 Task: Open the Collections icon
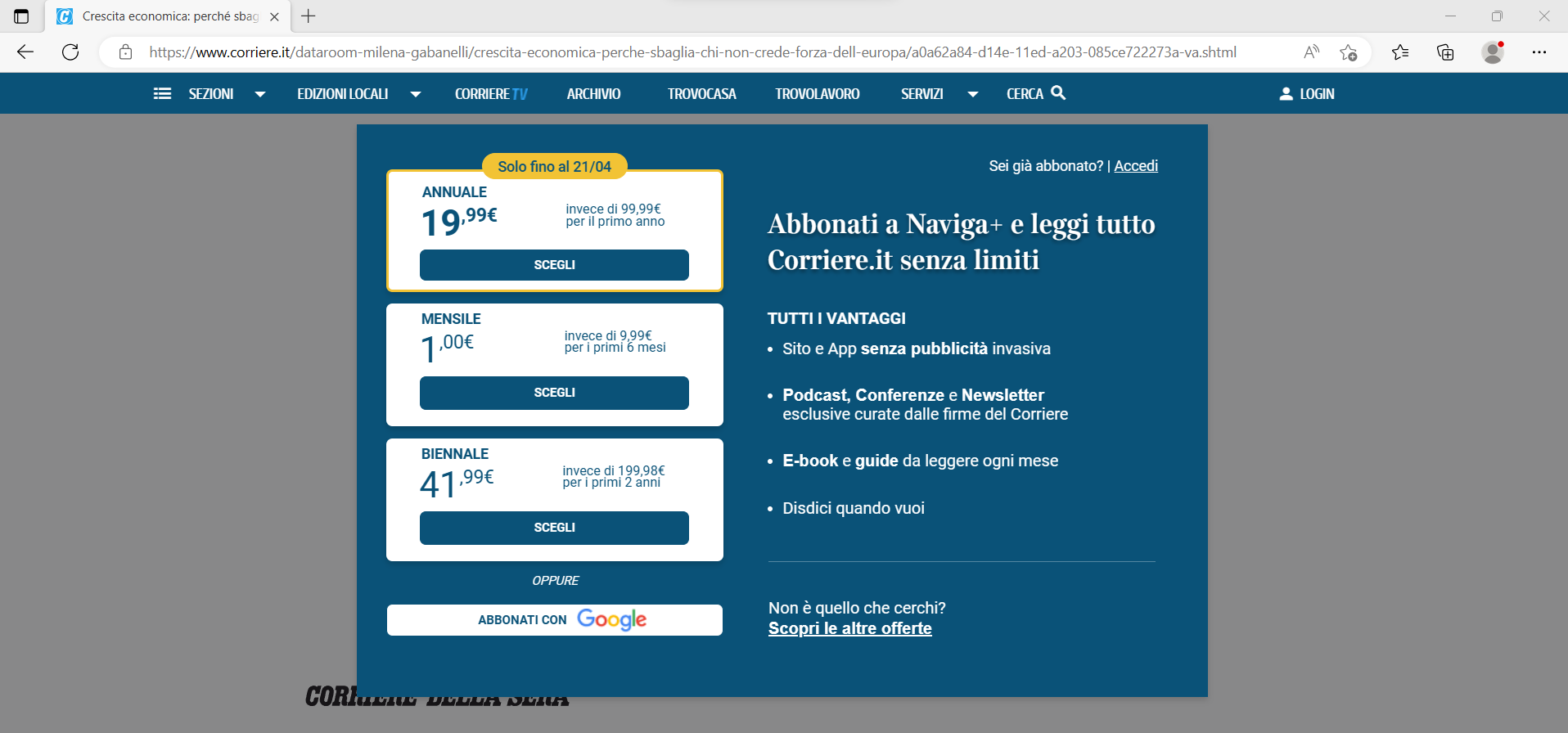coord(1446,52)
